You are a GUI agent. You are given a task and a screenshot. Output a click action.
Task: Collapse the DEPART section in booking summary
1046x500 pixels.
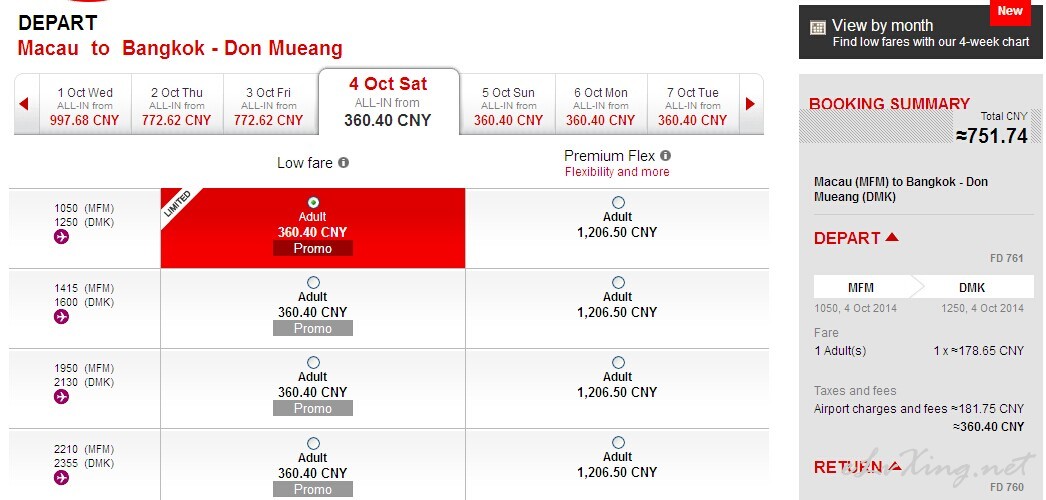pos(892,238)
